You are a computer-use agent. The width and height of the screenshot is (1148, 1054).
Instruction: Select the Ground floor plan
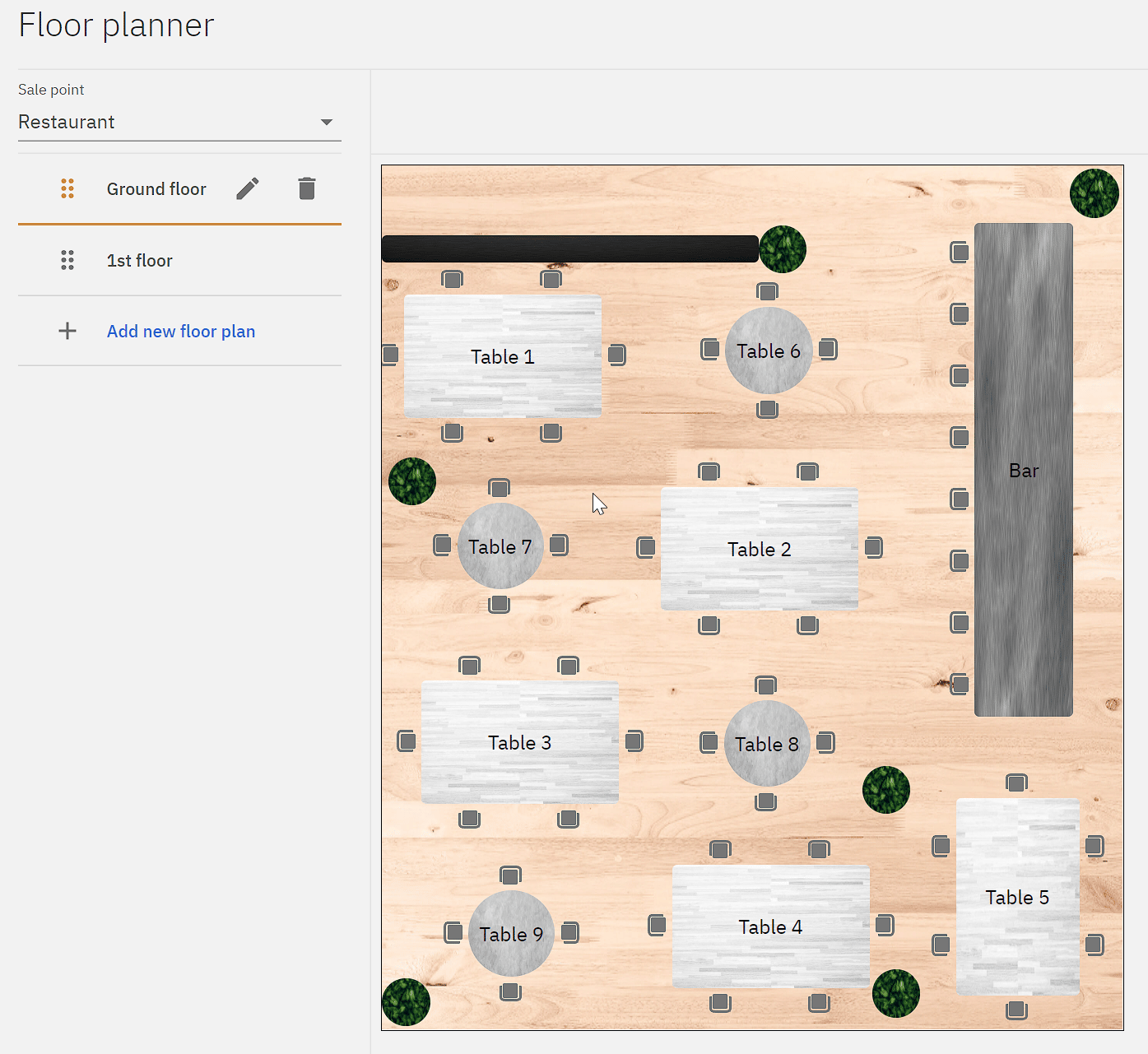coord(156,189)
